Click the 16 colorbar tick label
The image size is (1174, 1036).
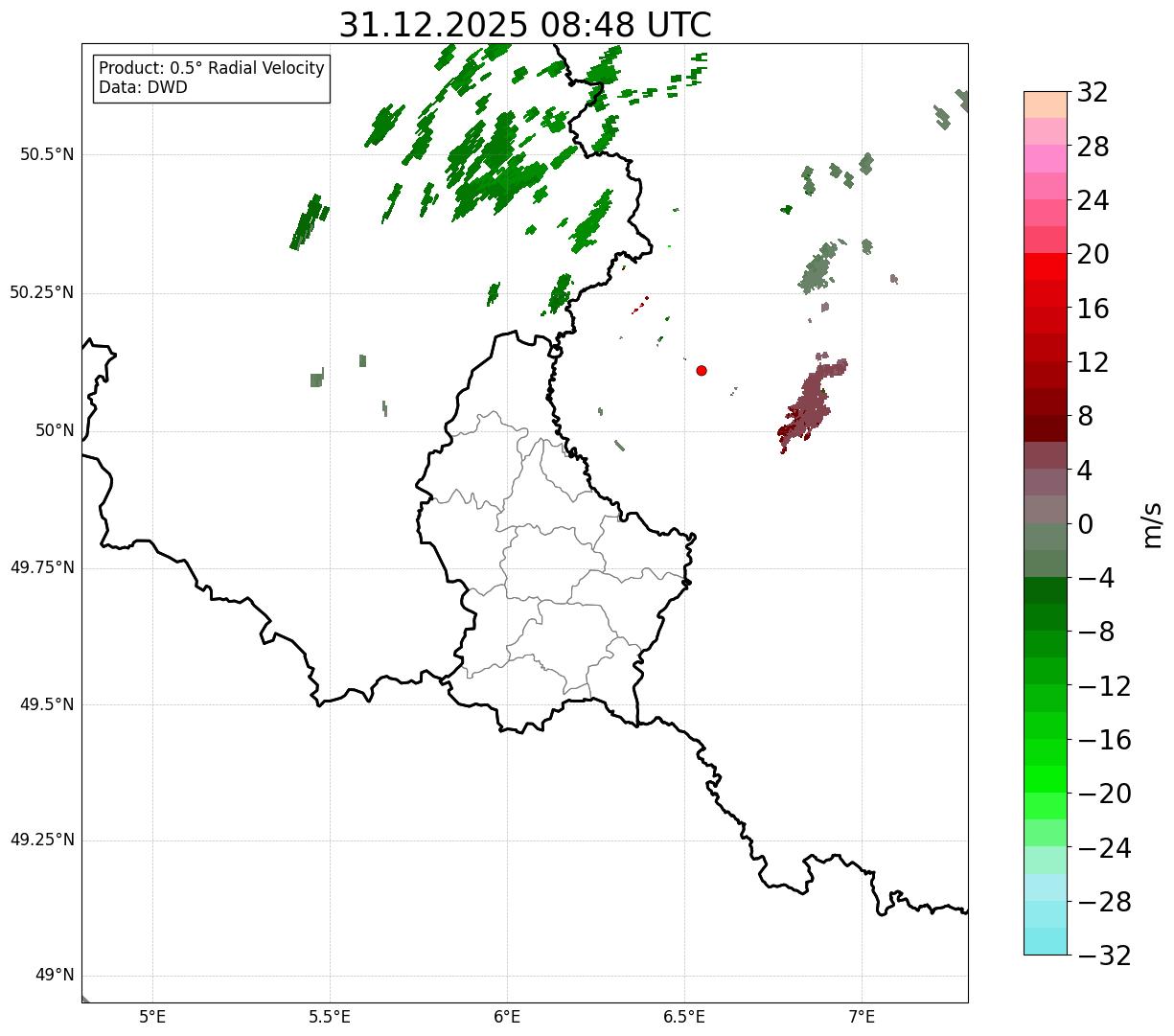pos(1093,309)
